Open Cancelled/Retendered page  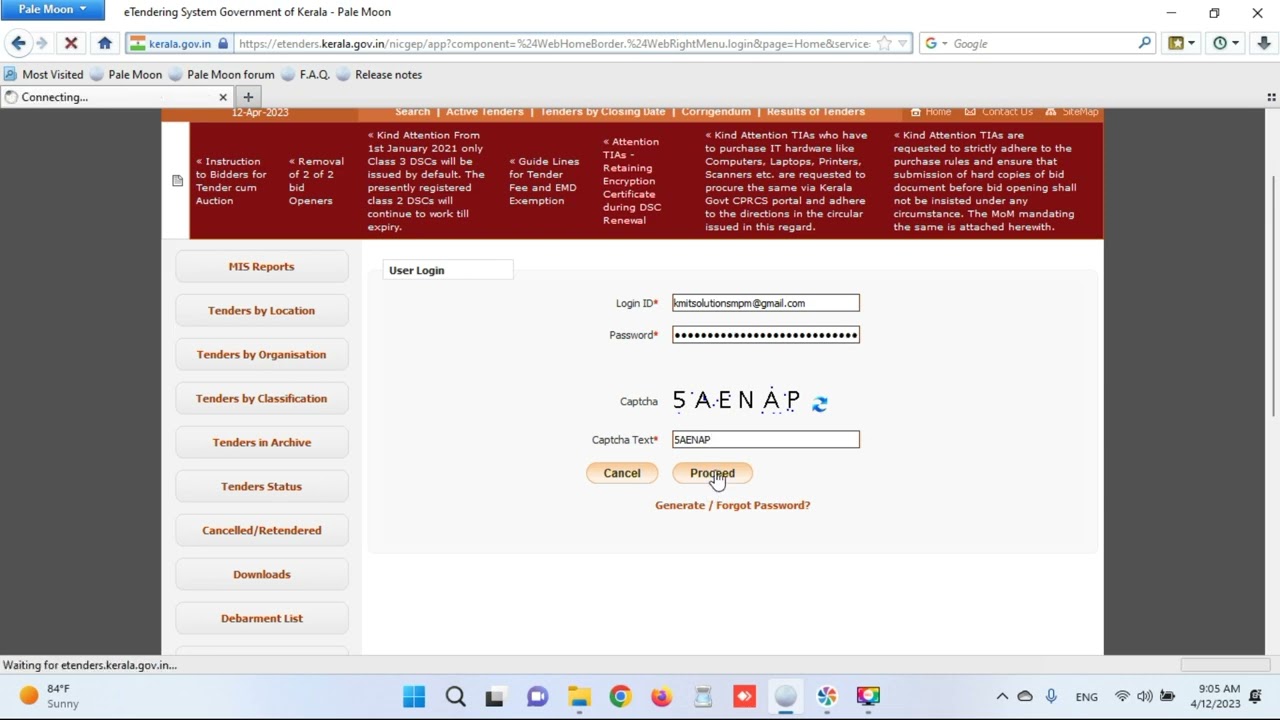coord(261,530)
